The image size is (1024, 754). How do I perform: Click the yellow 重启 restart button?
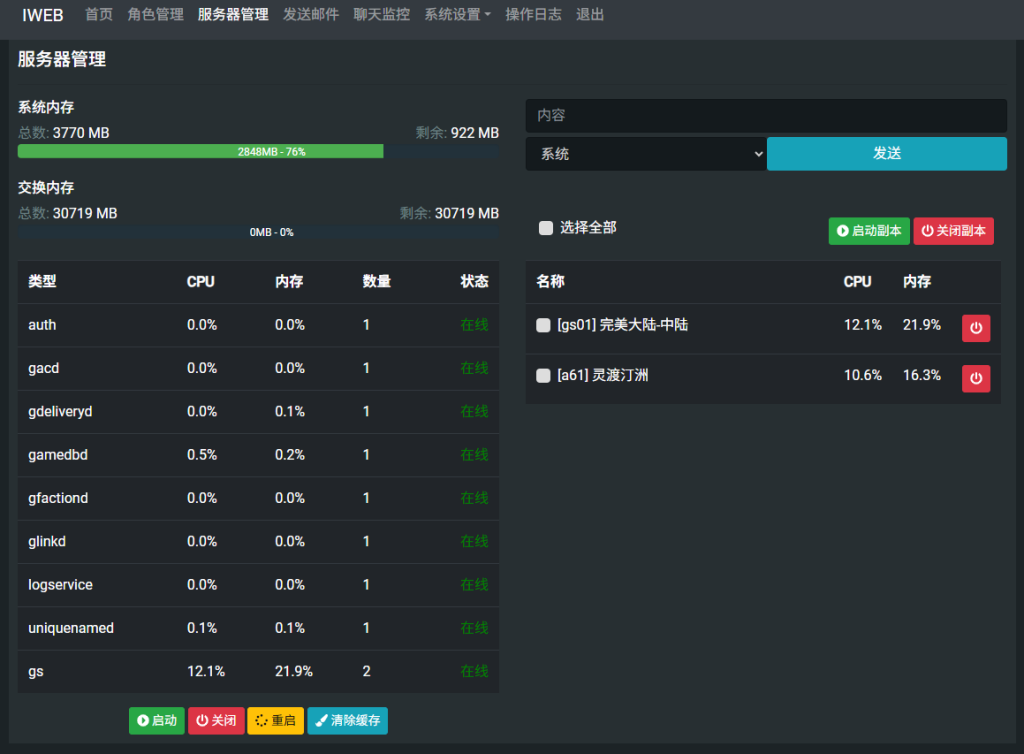(275, 720)
